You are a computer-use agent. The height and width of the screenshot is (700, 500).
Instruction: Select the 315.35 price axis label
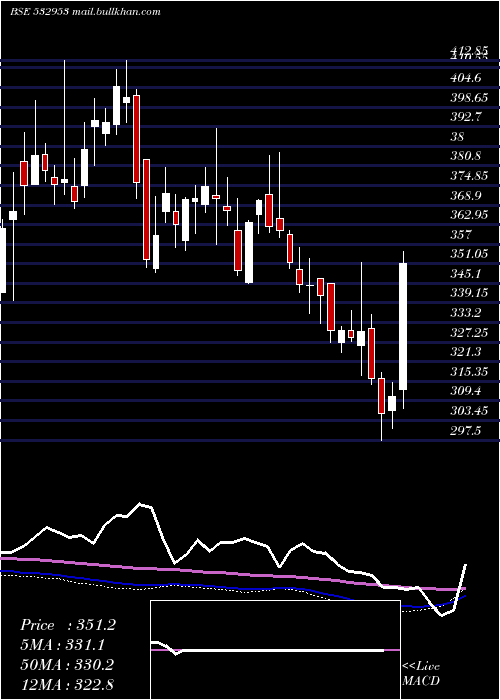(469, 371)
